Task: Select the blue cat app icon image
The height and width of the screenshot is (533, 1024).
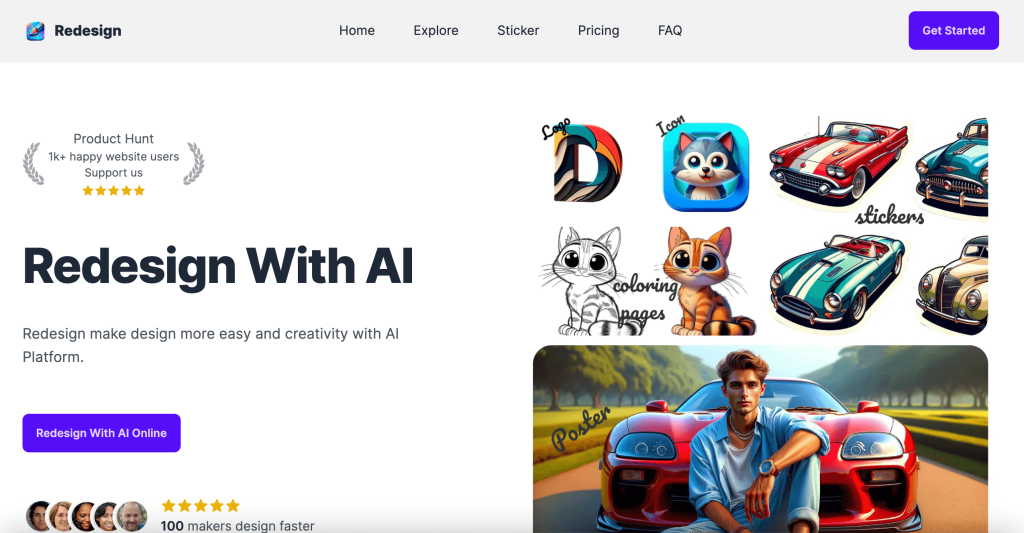Action: click(706, 167)
